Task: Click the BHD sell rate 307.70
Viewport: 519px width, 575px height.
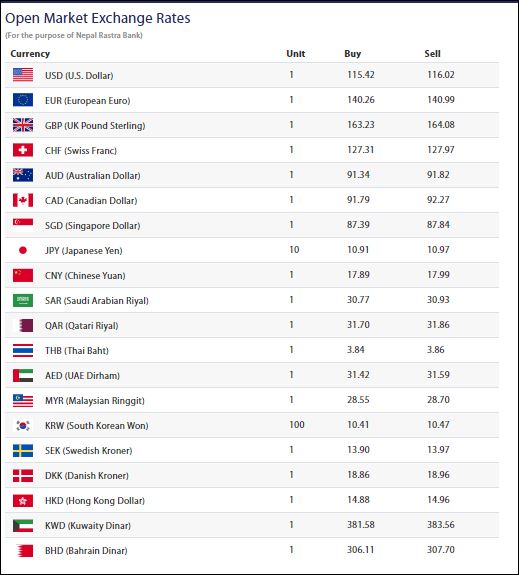Action: tap(441, 550)
